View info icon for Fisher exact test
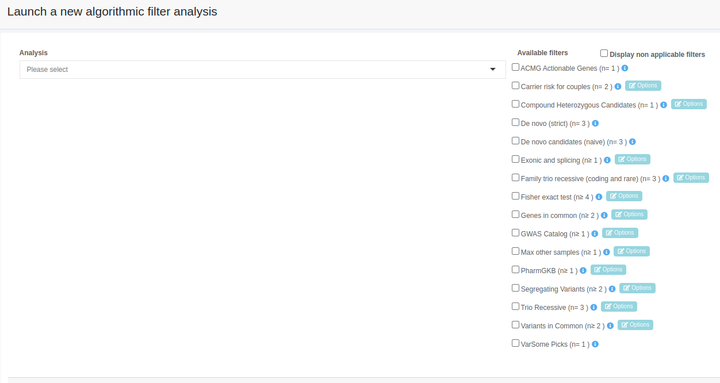720x383 pixels. pos(599,197)
